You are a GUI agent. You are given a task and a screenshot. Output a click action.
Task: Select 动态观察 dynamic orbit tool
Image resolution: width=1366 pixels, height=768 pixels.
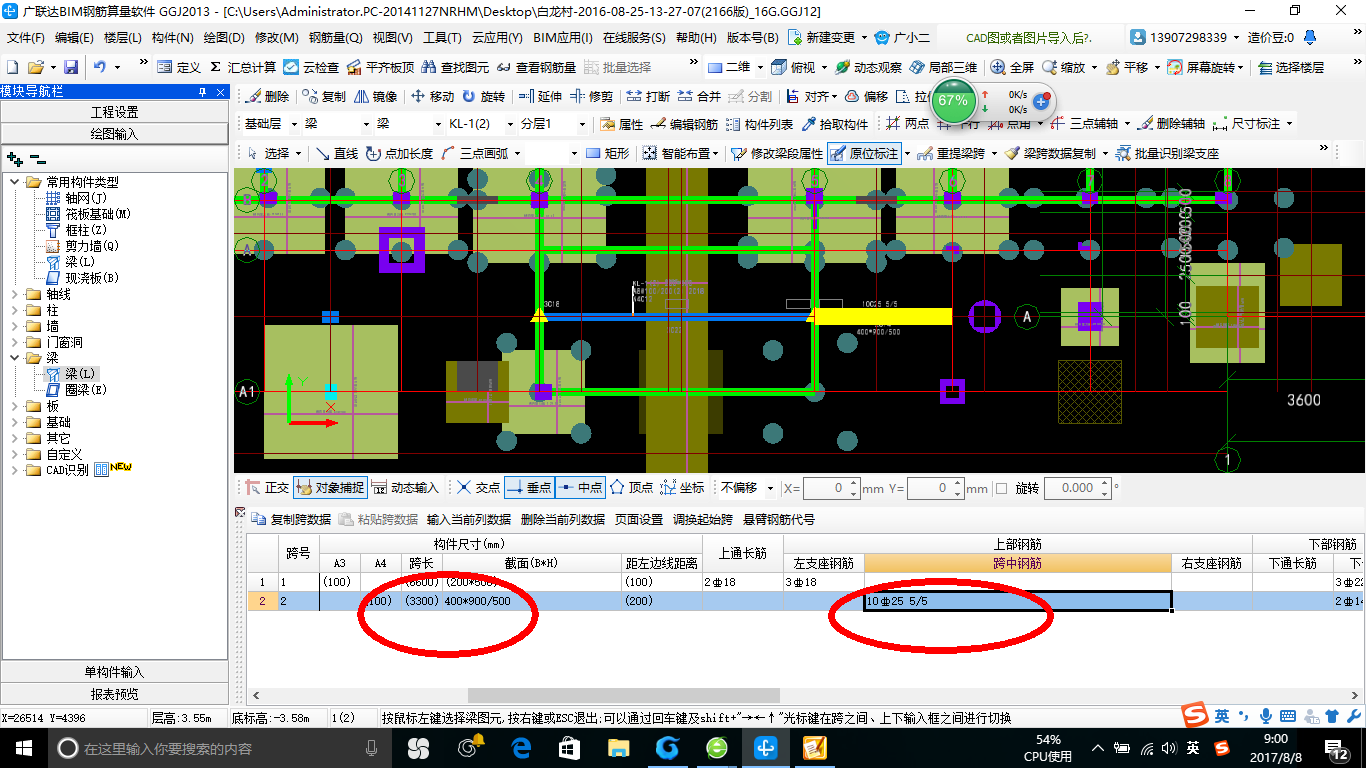click(x=869, y=67)
